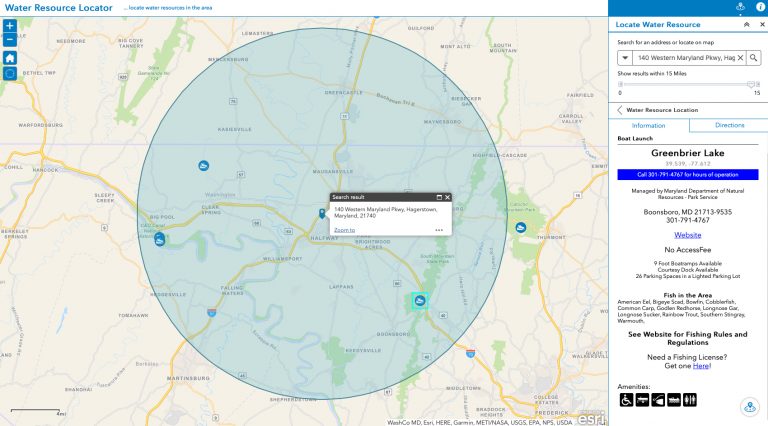
Task: Close the Locate Water Resource panel
Action: tap(762, 24)
